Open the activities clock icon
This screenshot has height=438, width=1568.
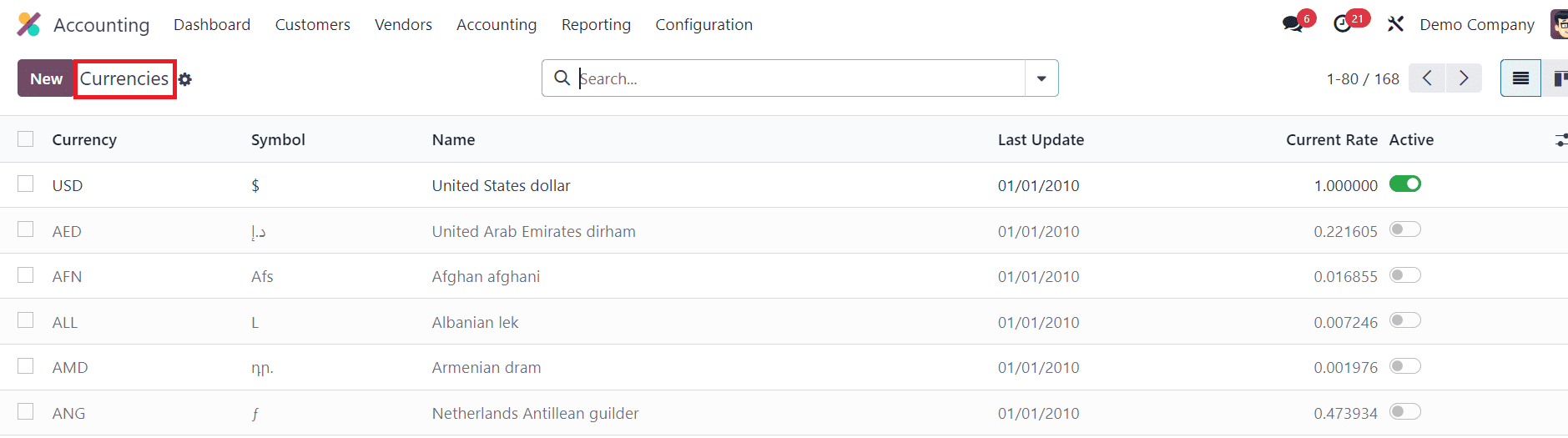(1343, 24)
